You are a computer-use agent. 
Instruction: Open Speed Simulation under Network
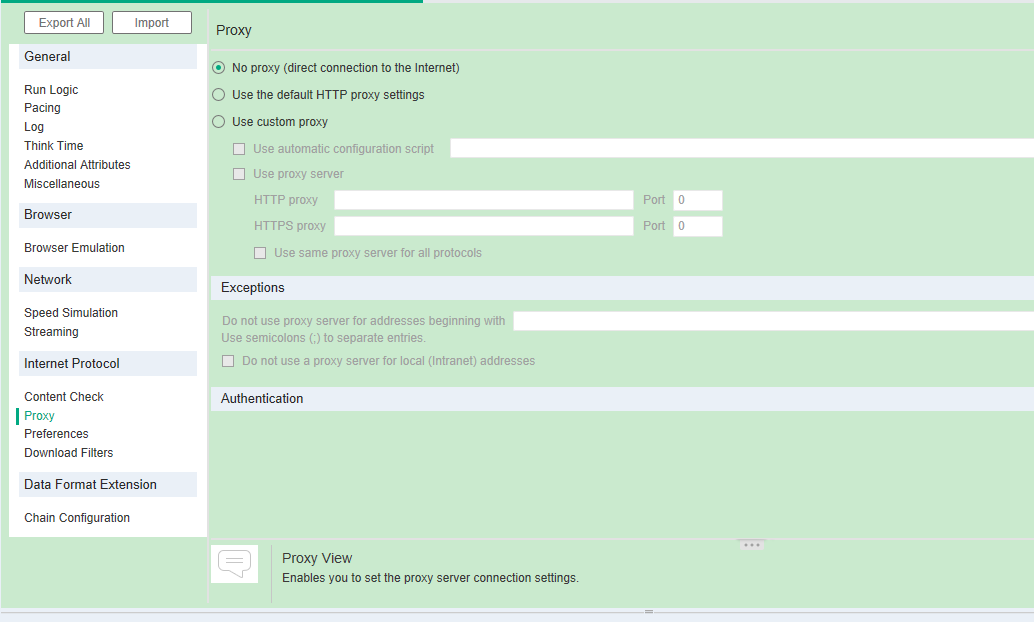(x=71, y=313)
